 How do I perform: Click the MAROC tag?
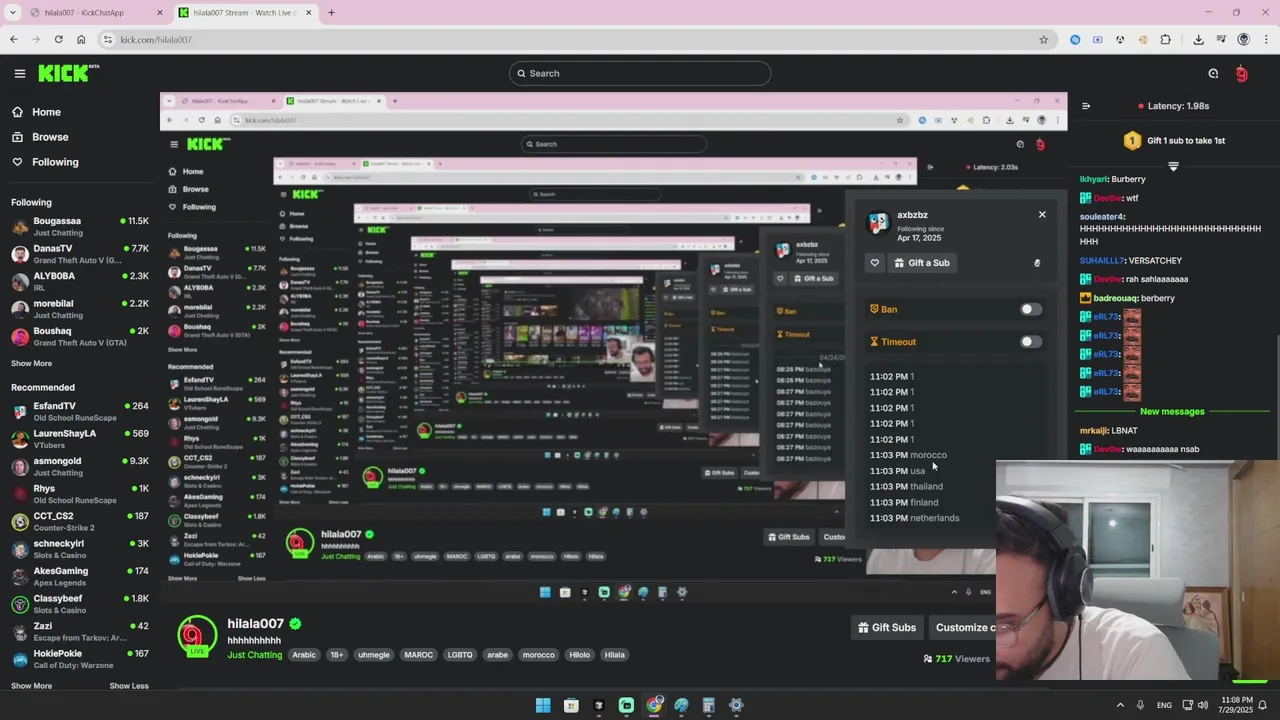pyautogui.click(x=418, y=655)
